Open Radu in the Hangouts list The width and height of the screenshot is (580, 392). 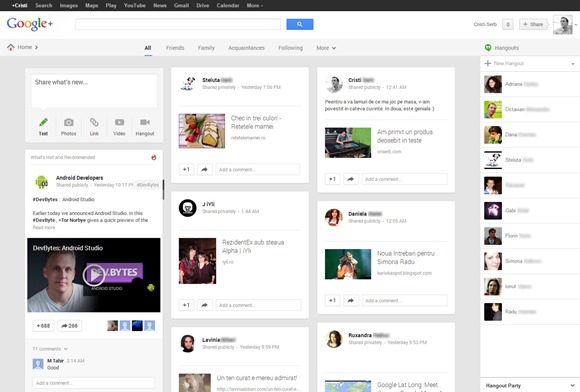click(530, 312)
